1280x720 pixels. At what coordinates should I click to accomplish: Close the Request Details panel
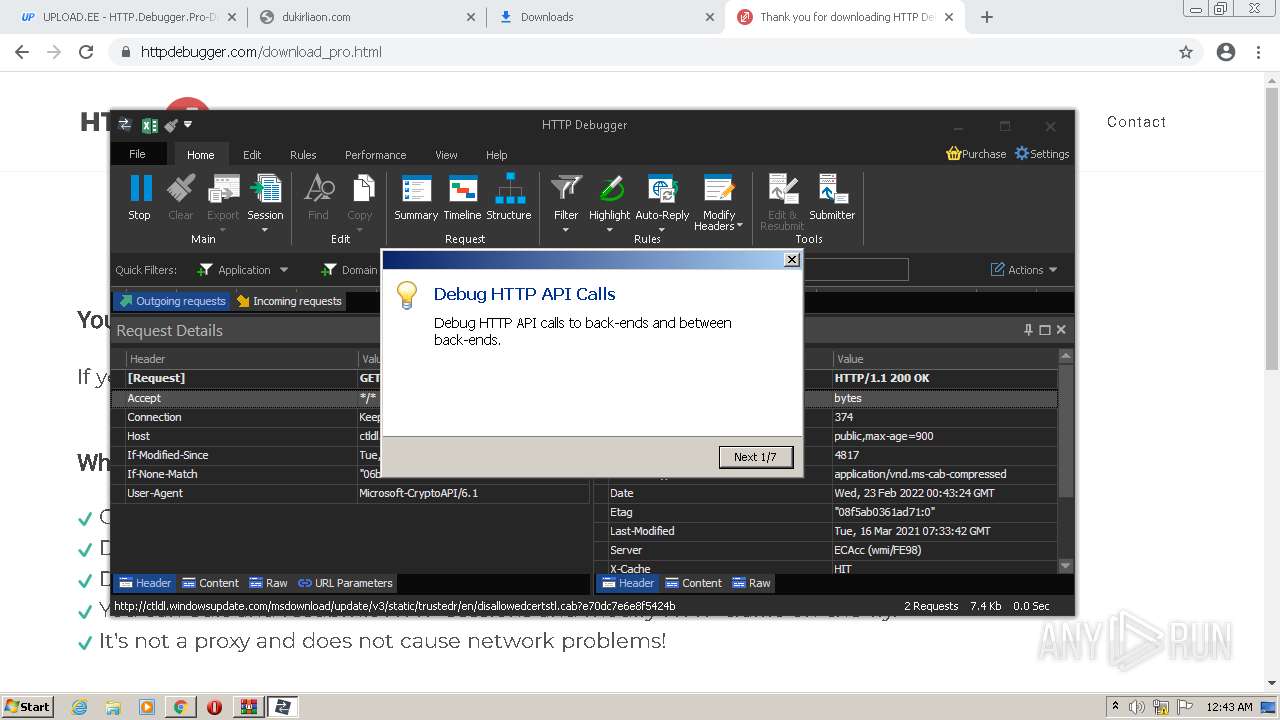pos(1061,330)
